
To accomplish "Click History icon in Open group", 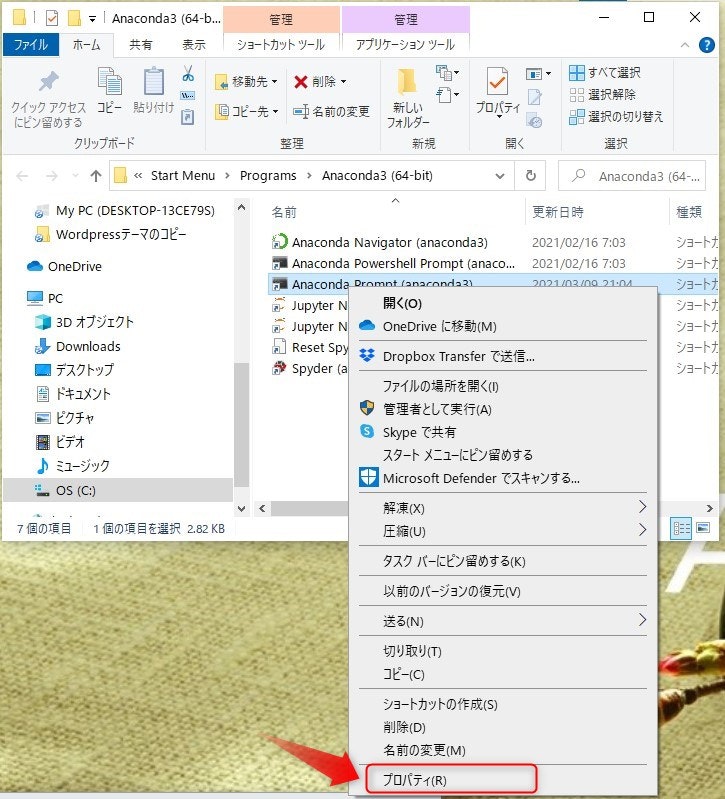I will coord(534,121).
